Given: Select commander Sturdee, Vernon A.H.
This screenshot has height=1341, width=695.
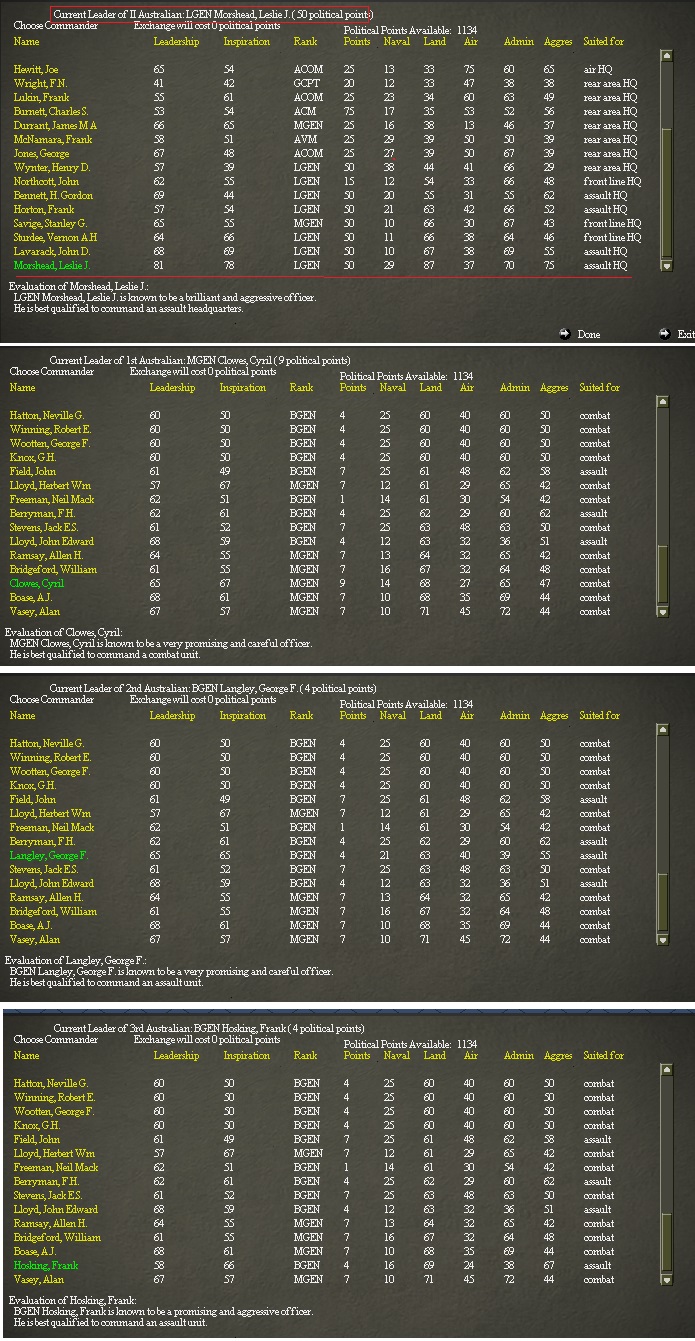Looking at the screenshot, I should coord(57,238).
